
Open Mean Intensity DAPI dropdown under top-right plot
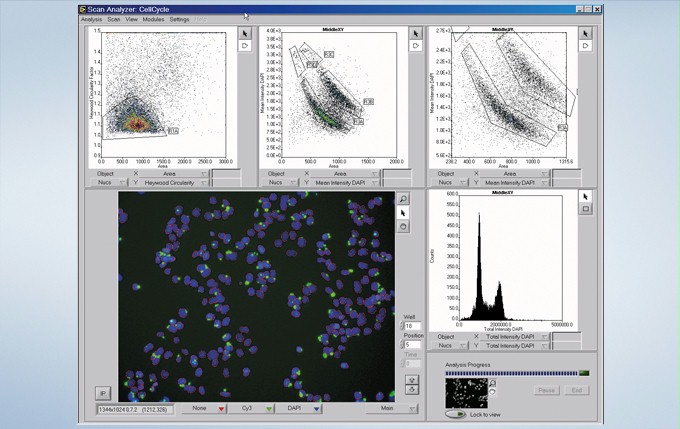click(515, 183)
